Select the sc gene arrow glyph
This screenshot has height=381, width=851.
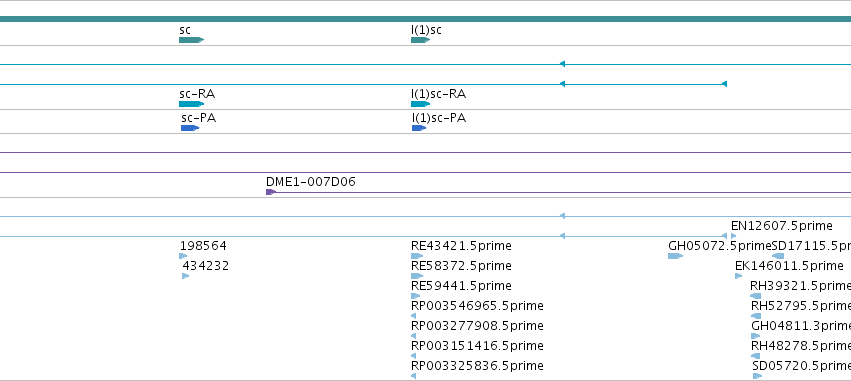point(191,40)
